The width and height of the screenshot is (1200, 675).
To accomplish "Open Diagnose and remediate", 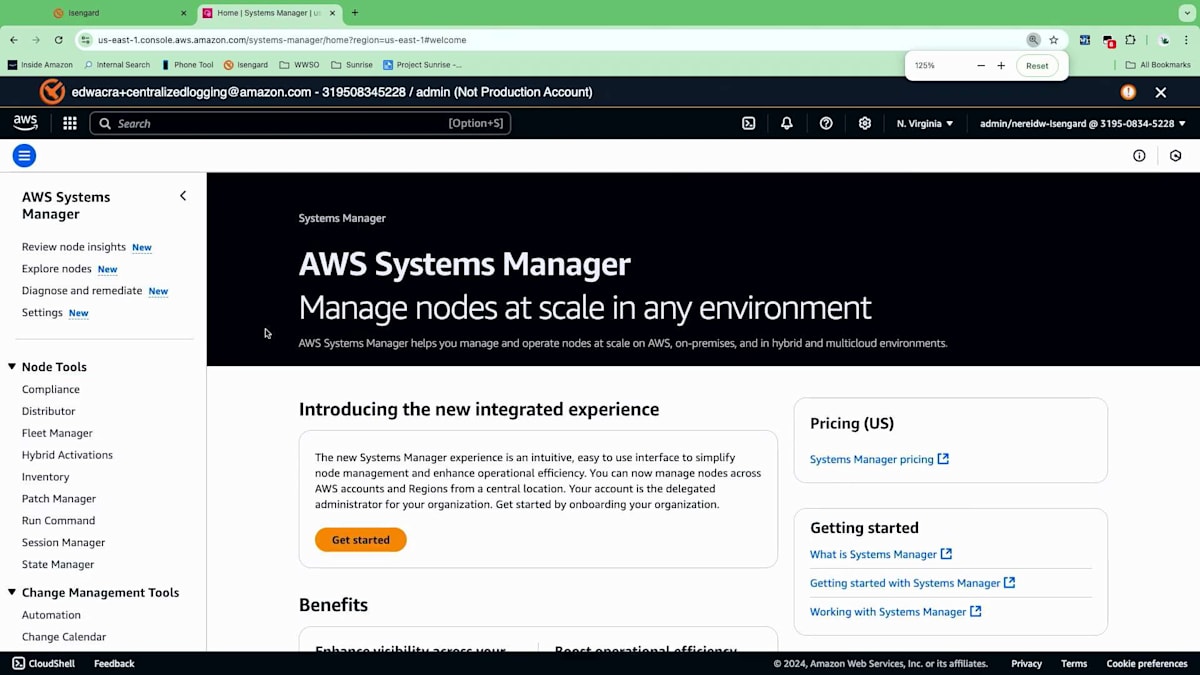I will (x=82, y=291).
